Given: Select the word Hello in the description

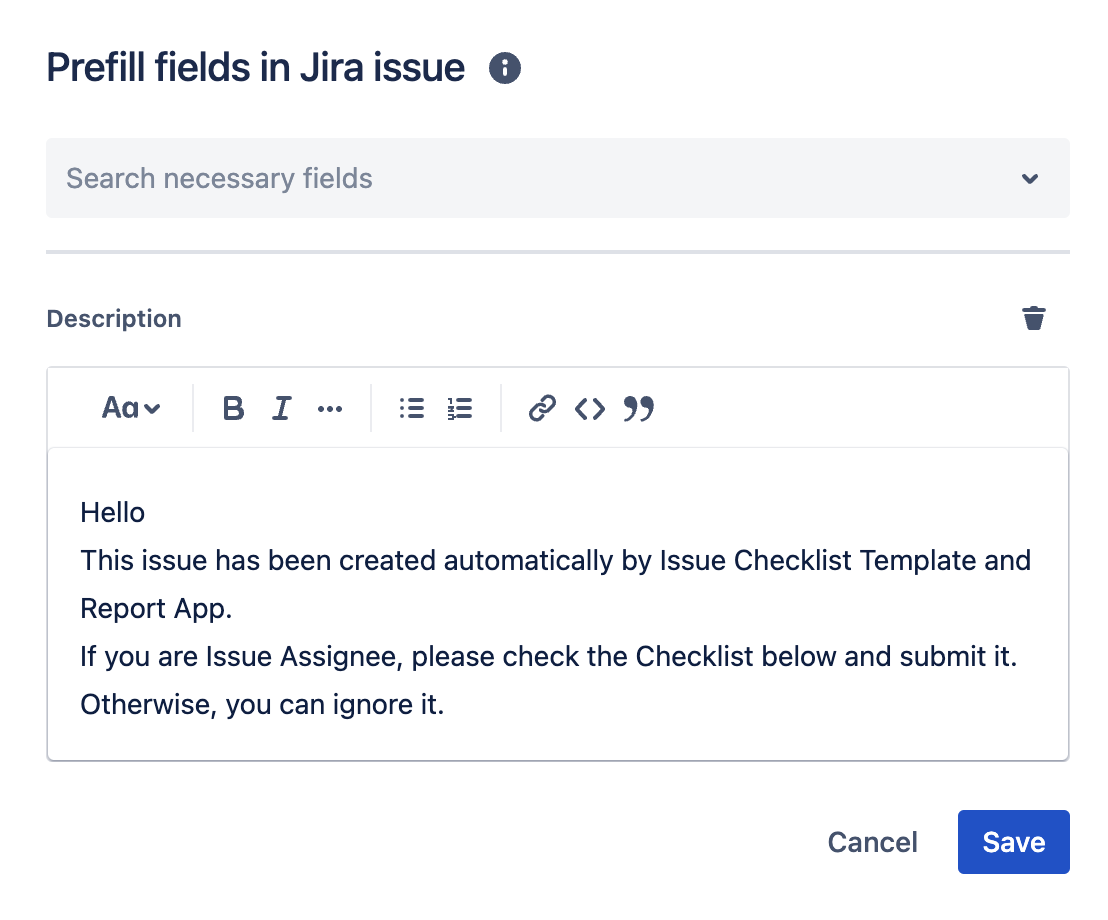Looking at the screenshot, I should click(x=112, y=512).
